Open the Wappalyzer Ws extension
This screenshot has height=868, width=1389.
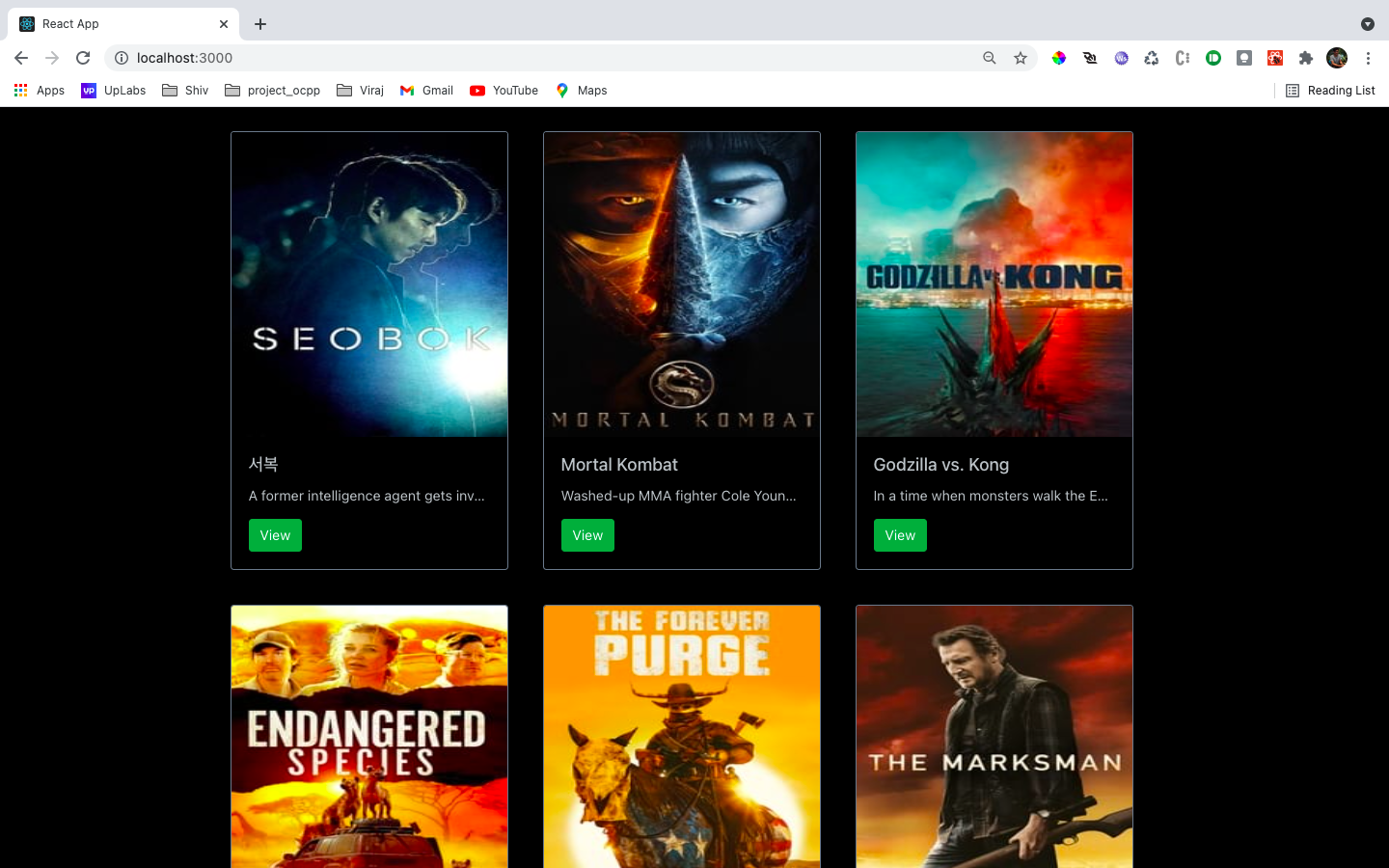1121,58
